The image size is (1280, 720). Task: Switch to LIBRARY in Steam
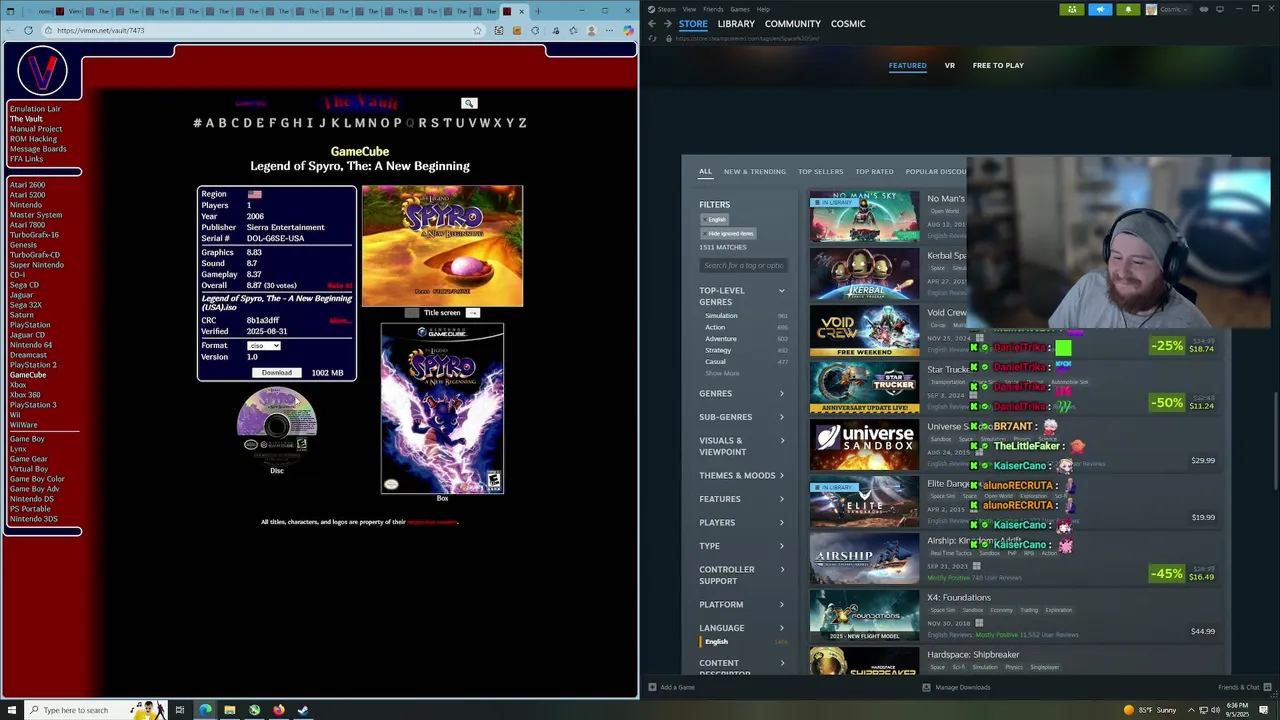tap(735, 24)
